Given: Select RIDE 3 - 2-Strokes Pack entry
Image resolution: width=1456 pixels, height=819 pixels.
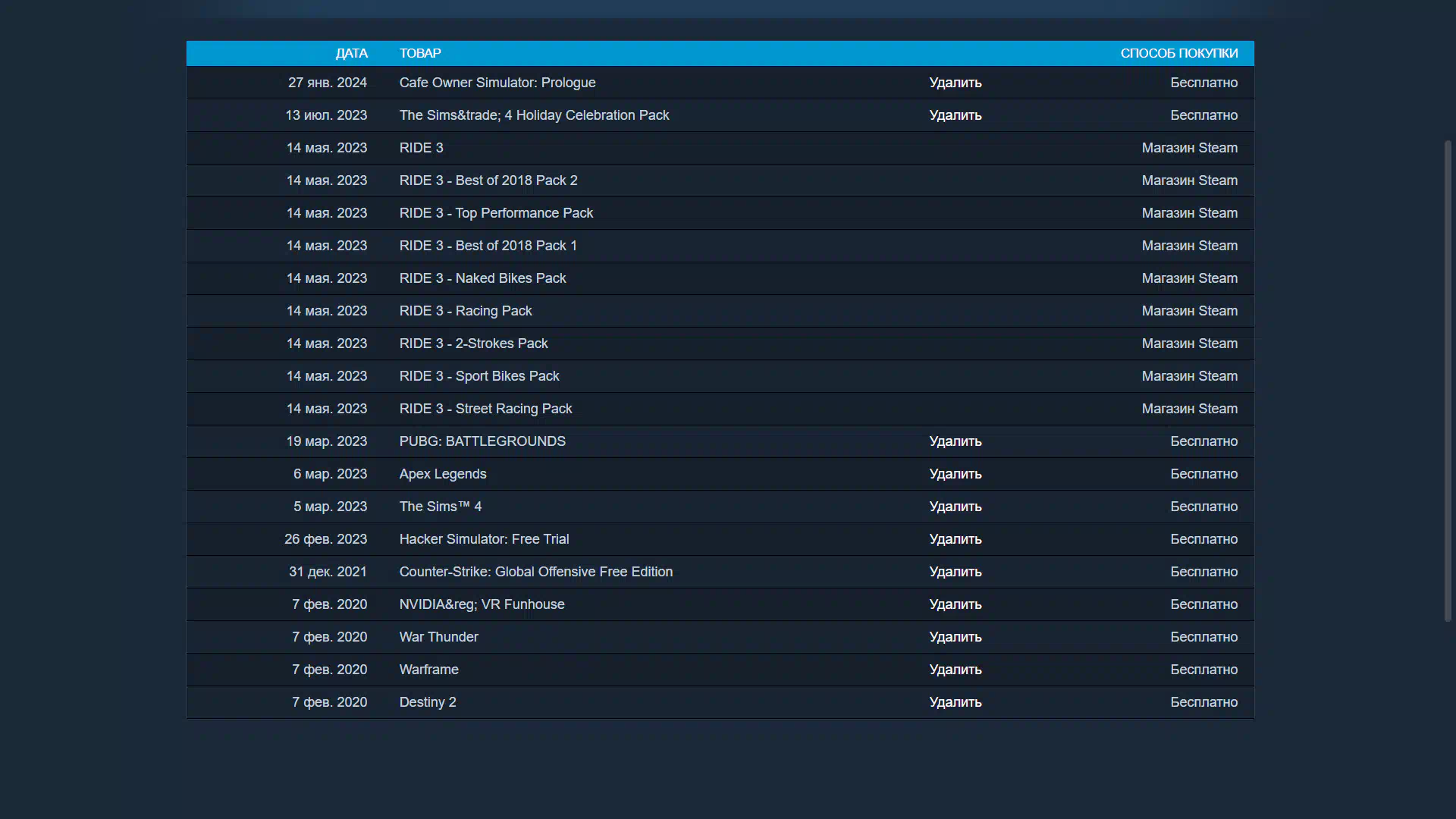Looking at the screenshot, I should [474, 344].
